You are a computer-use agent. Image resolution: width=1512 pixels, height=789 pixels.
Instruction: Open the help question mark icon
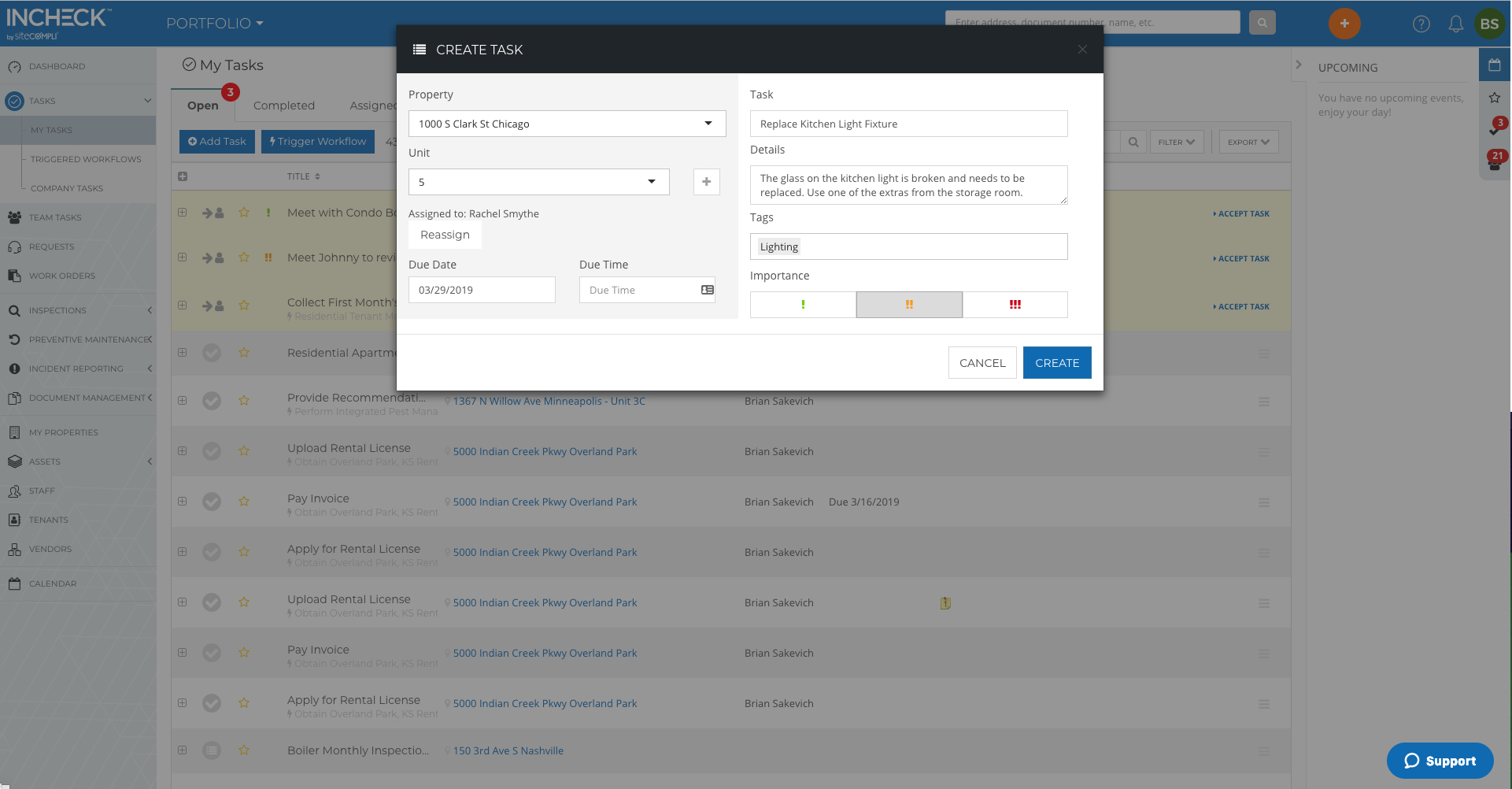click(1421, 24)
